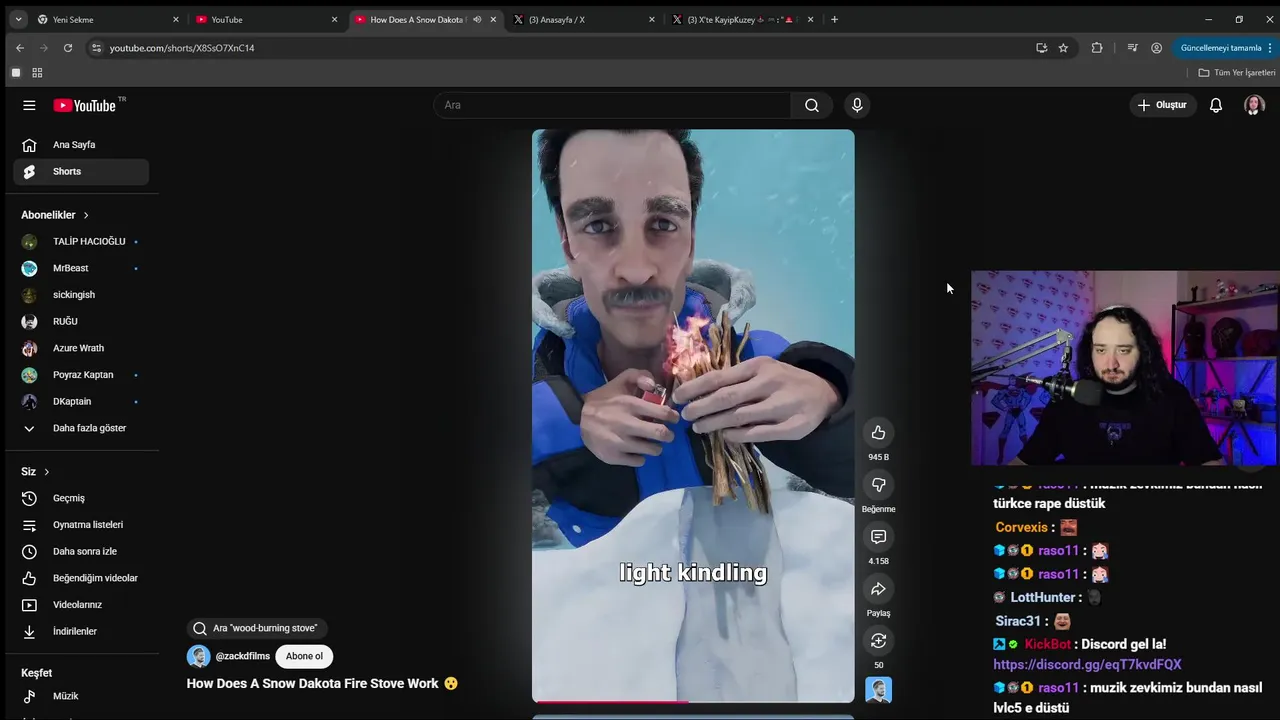Open RUĞU channel
1280x720 pixels.
click(81, 321)
